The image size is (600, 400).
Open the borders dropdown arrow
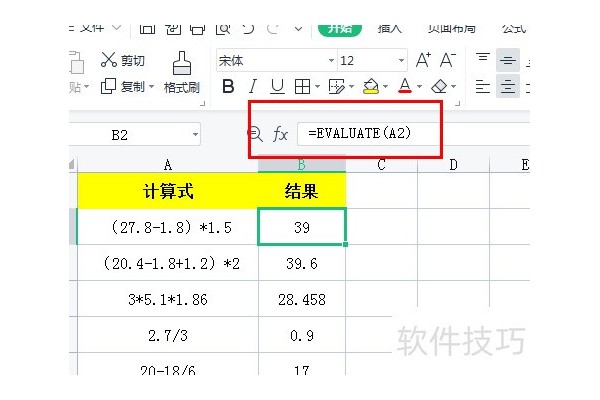tap(317, 87)
